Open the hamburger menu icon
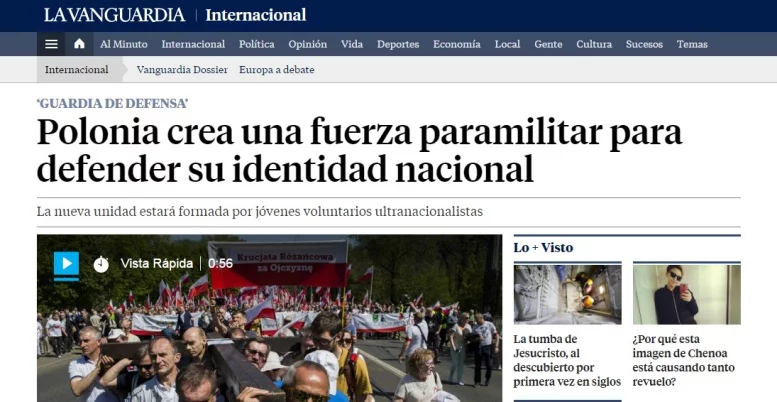Image resolution: width=777 pixels, height=402 pixels. [x=52, y=44]
